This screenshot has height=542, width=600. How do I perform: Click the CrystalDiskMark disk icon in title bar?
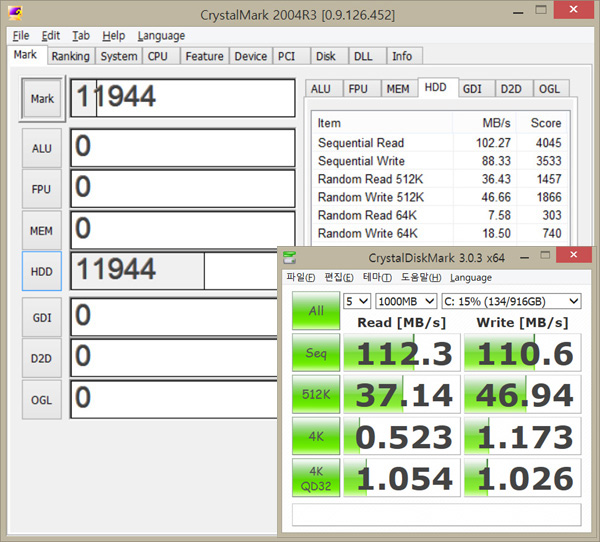tap(290, 258)
